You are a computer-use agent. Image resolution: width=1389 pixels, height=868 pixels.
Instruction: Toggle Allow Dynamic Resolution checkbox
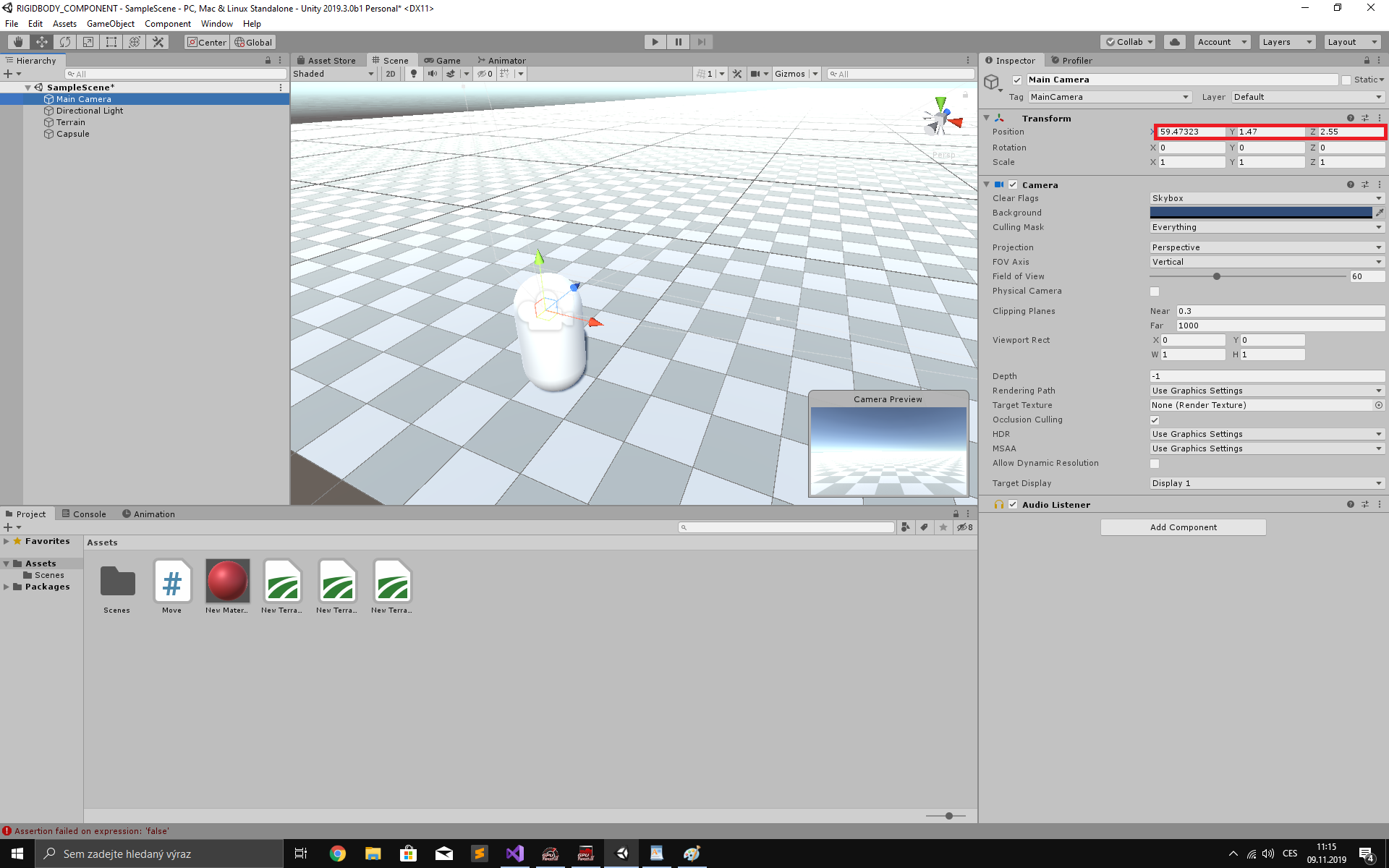coord(1155,463)
